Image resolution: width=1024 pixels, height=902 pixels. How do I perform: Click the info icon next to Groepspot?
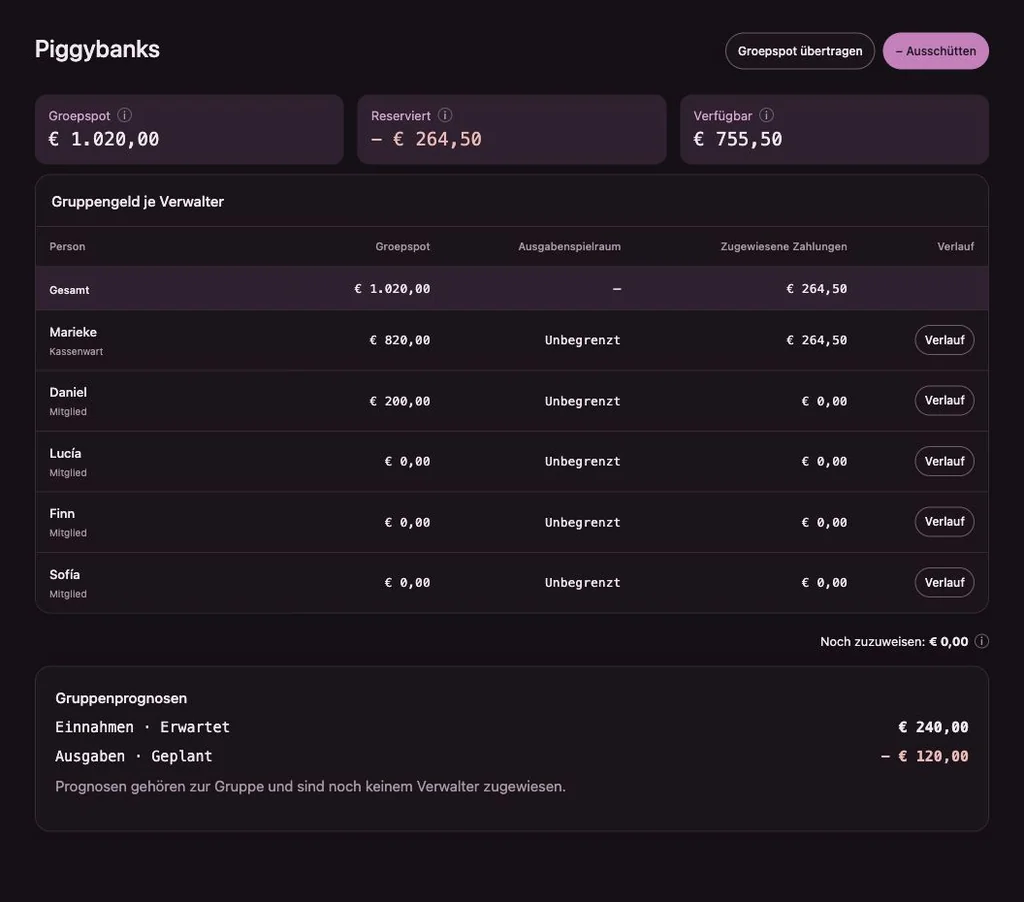[124, 115]
